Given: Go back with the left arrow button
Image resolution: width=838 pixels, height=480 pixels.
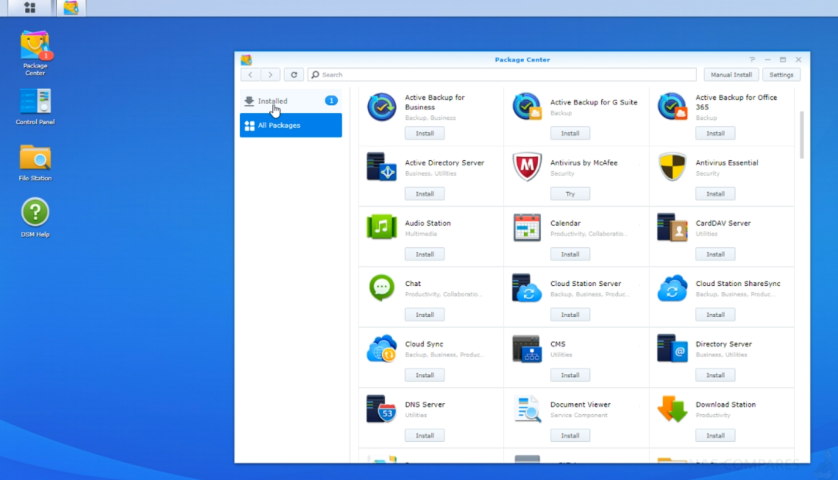Looking at the screenshot, I should coord(250,75).
